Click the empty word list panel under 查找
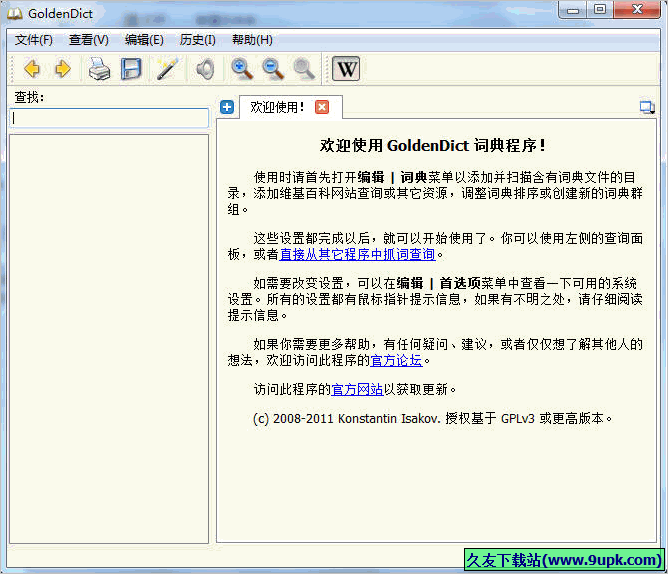This screenshot has width=668, height=574. [x=109, y=339]
